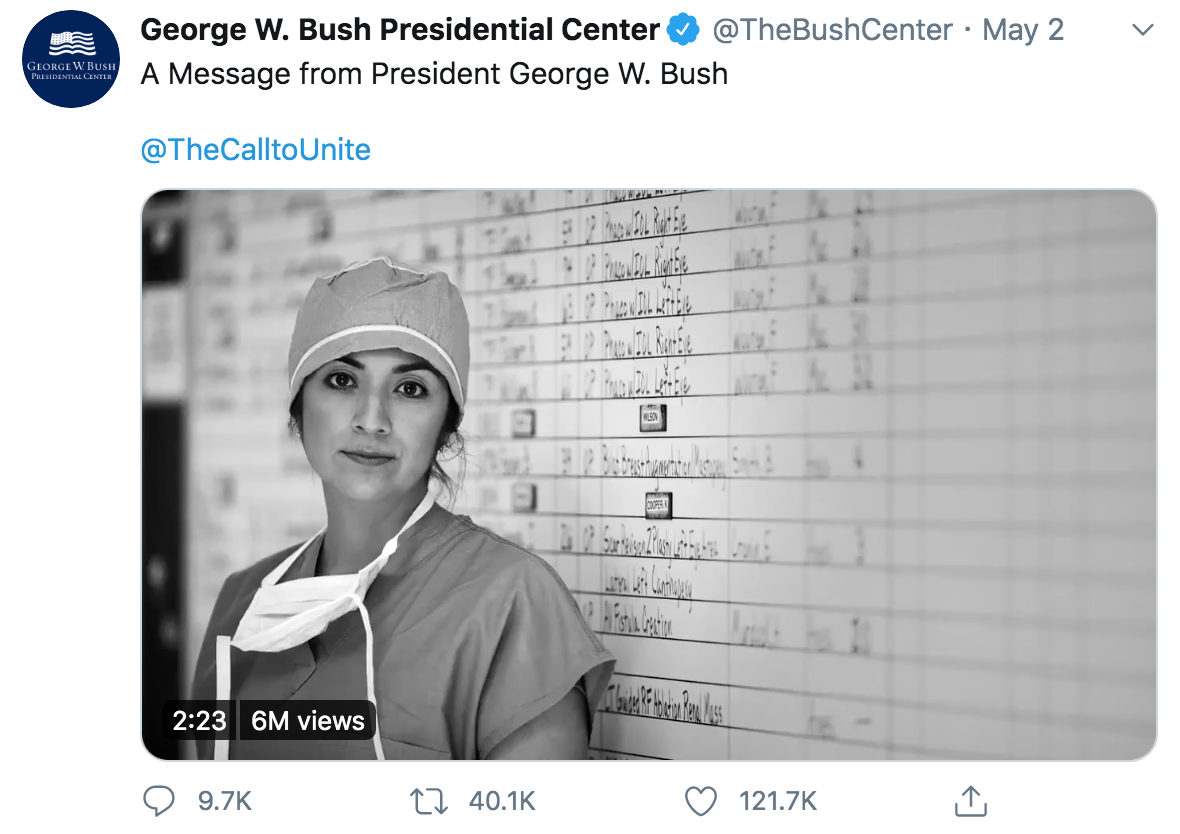This screenshot has height=834, width=1180.
Task: Click the 9.7K replies count
Action: (x=224, y=801)
